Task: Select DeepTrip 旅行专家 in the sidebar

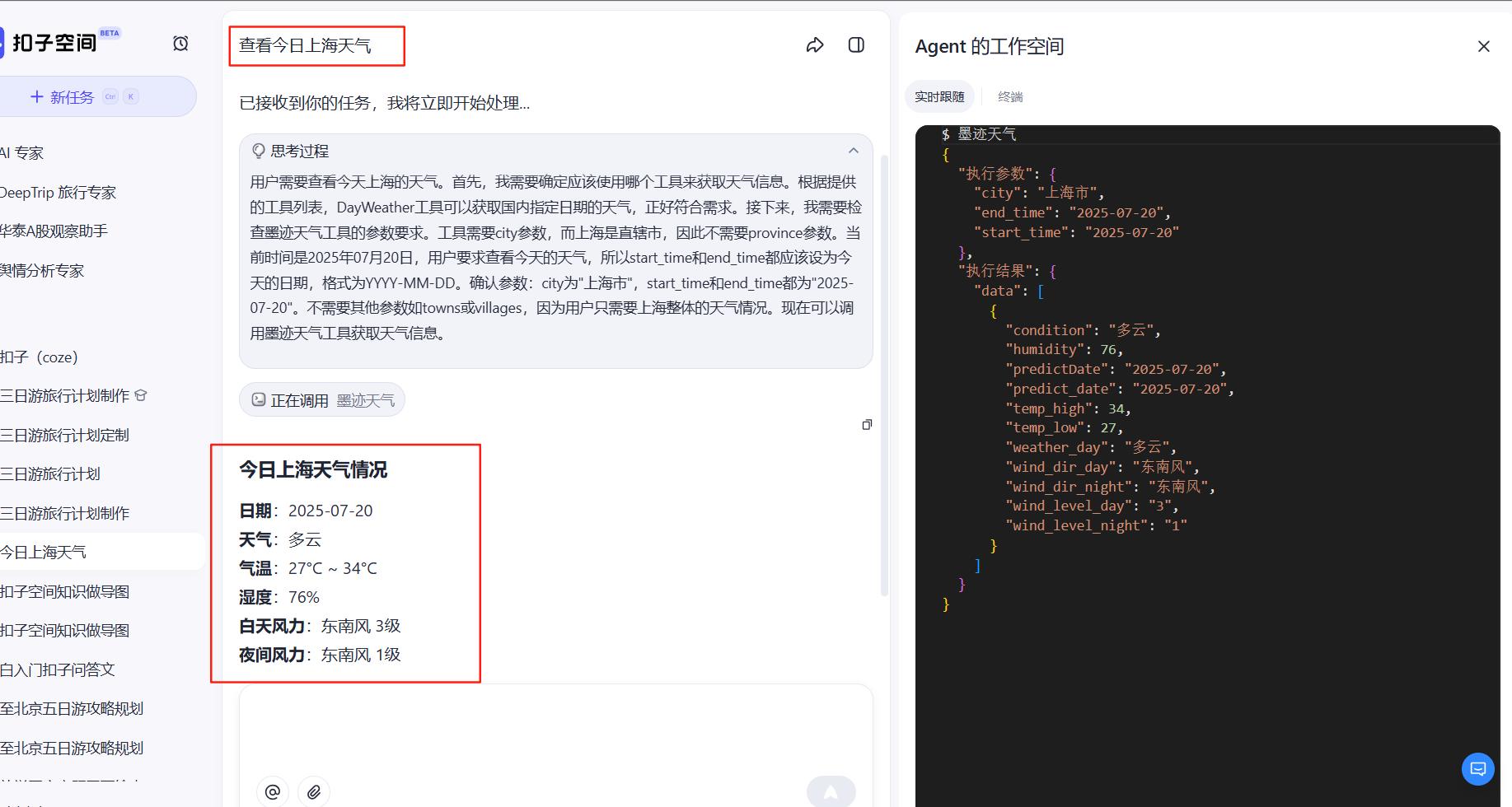Action: [58, 192]
